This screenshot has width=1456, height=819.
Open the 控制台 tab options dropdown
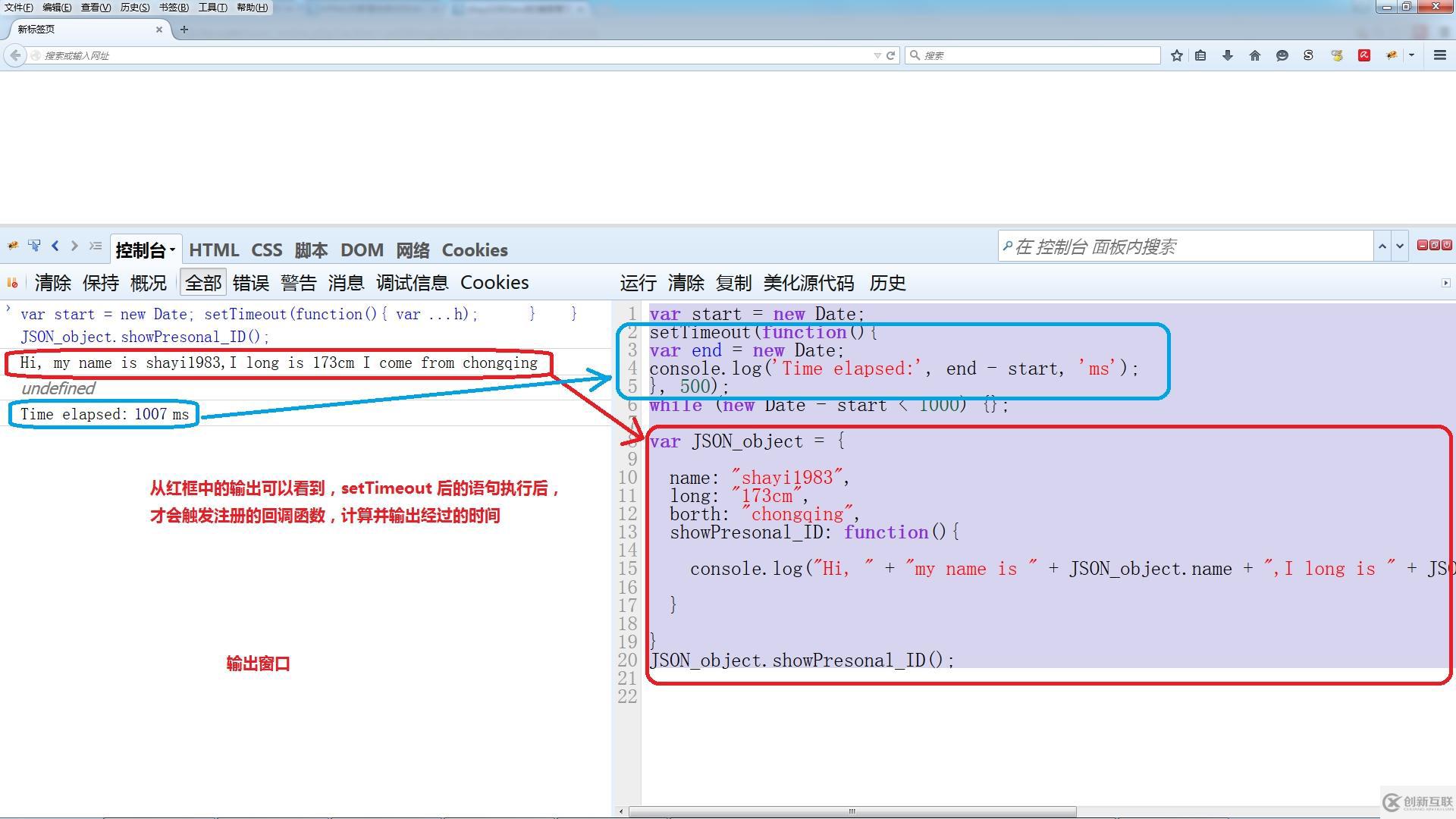[x=173, y=250]
